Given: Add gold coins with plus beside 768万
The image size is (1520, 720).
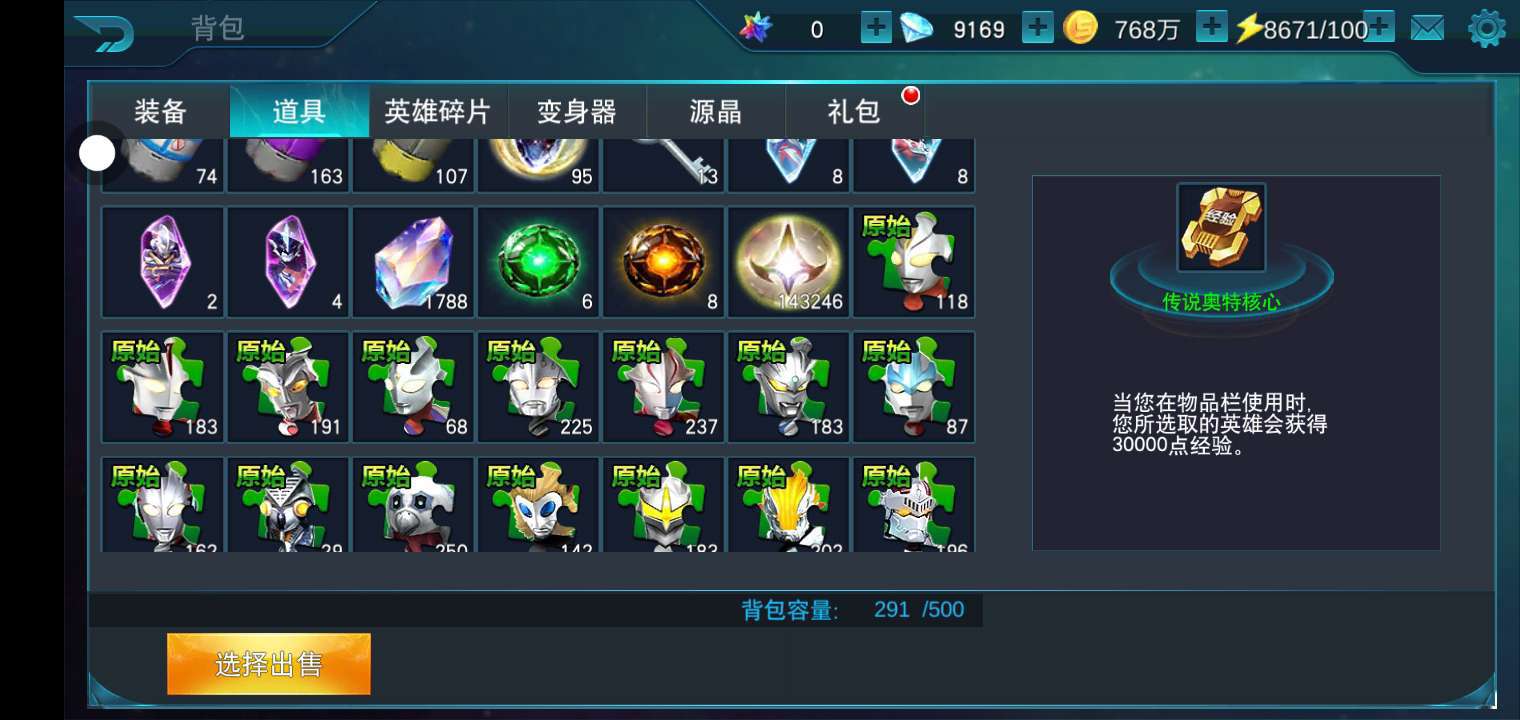Looking at the screenshot, I should (x=1211, y=28).
